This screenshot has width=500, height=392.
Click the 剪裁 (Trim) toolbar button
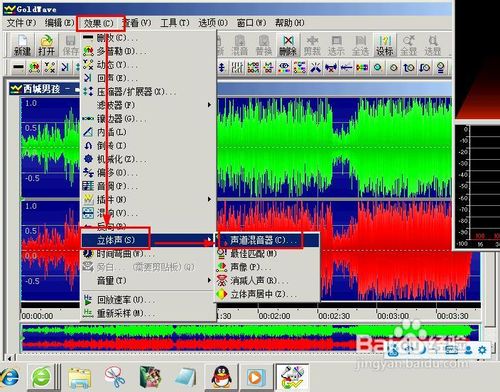click(312, 46)
